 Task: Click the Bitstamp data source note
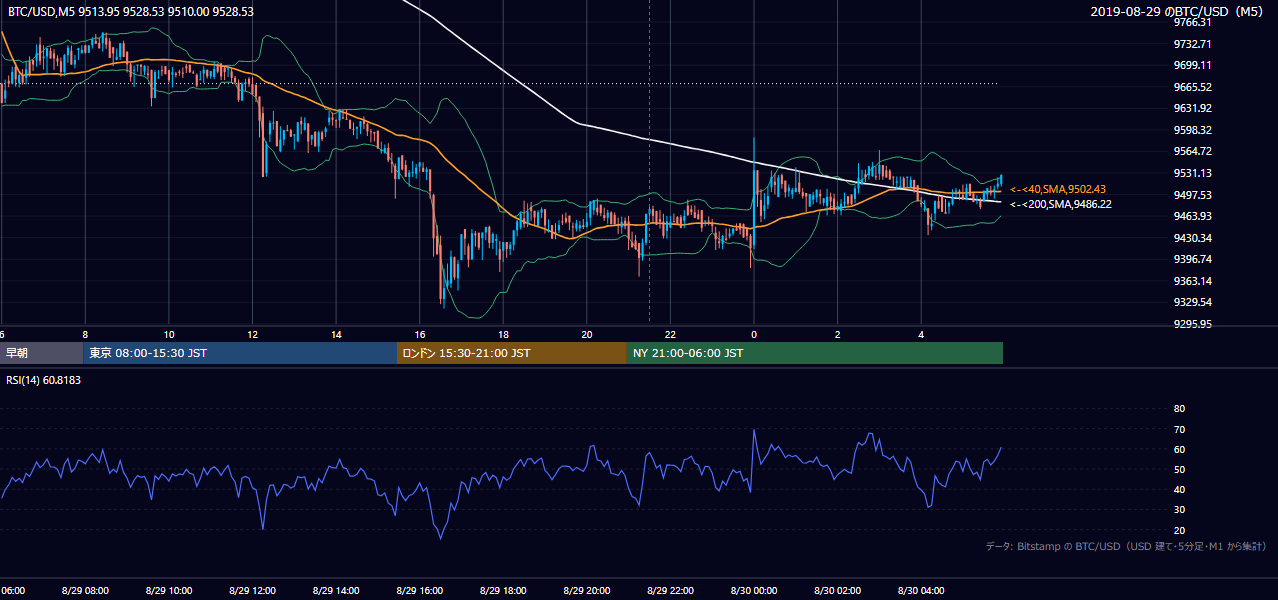pyautogui.click(x=1126, y=546)
